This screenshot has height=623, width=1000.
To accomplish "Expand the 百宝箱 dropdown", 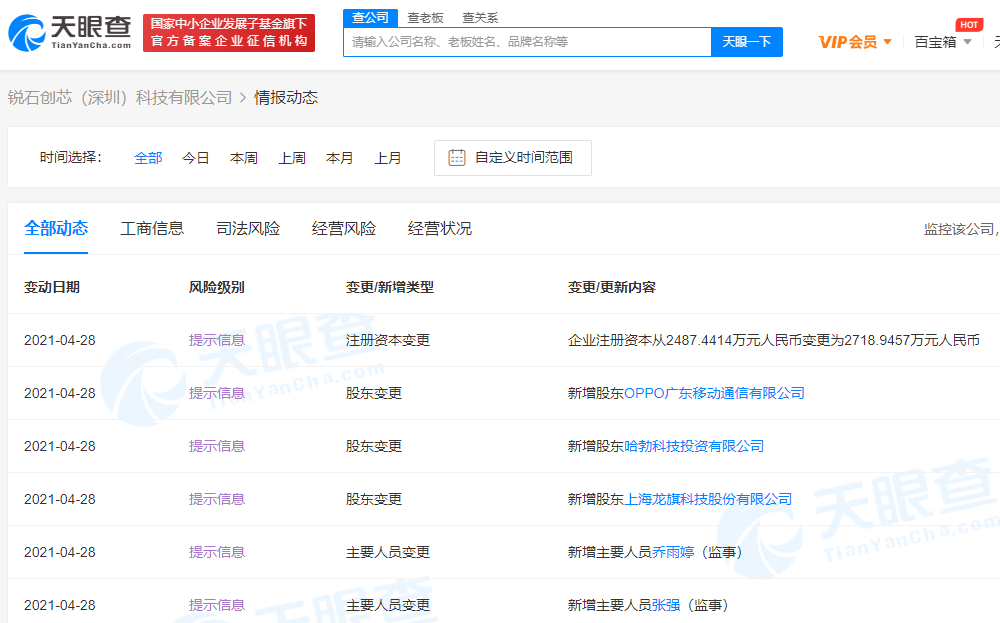I will (x=943, y=42).
